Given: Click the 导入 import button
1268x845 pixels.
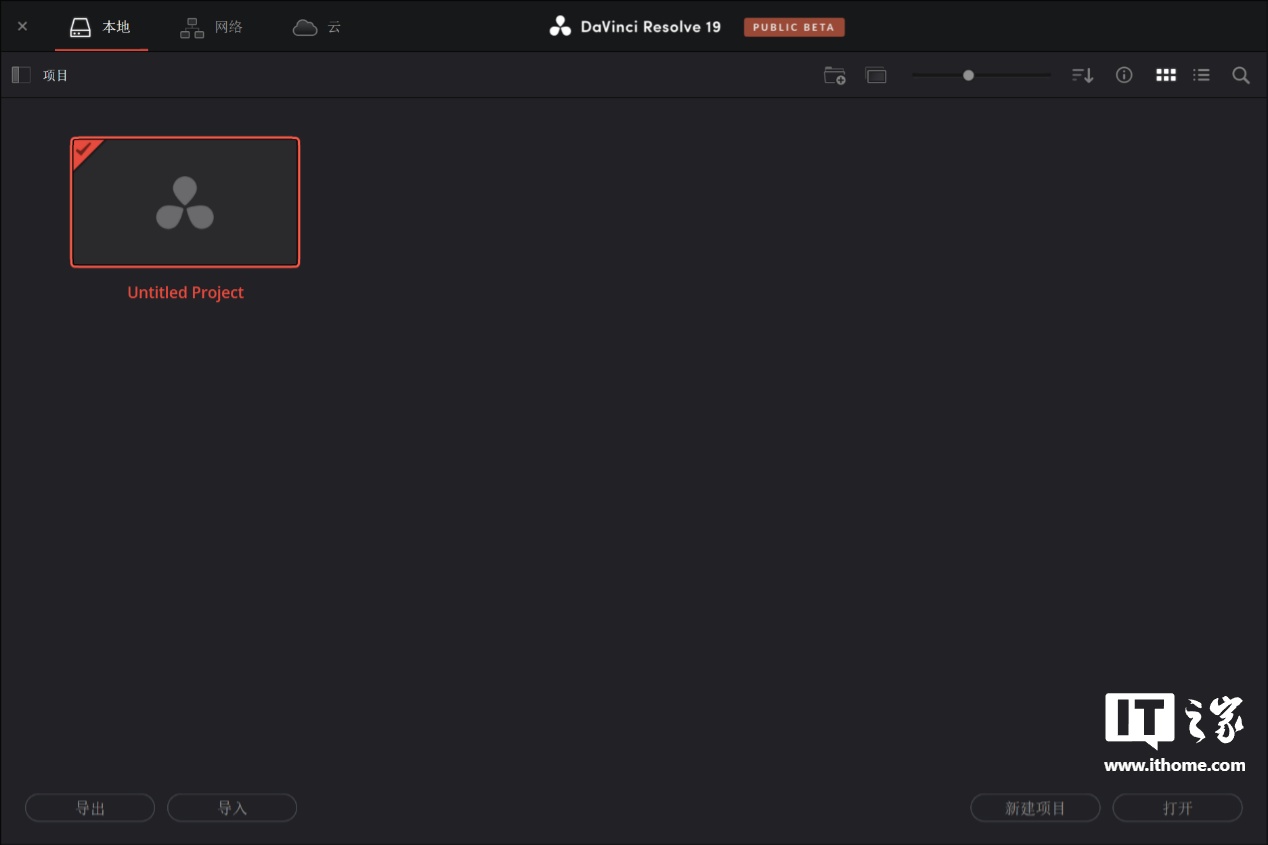Looking at the screenshot, I should tap(232, 808).
